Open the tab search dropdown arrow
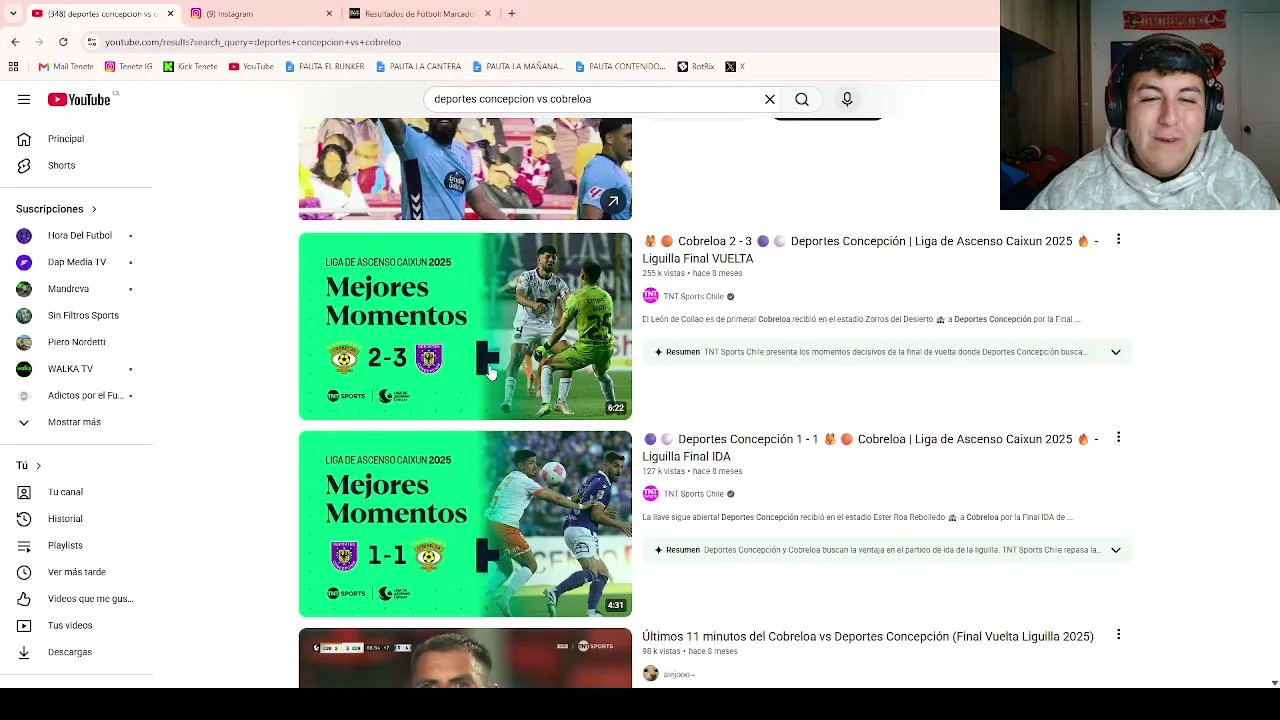1280x720 pixels. [x=13, y=14]
